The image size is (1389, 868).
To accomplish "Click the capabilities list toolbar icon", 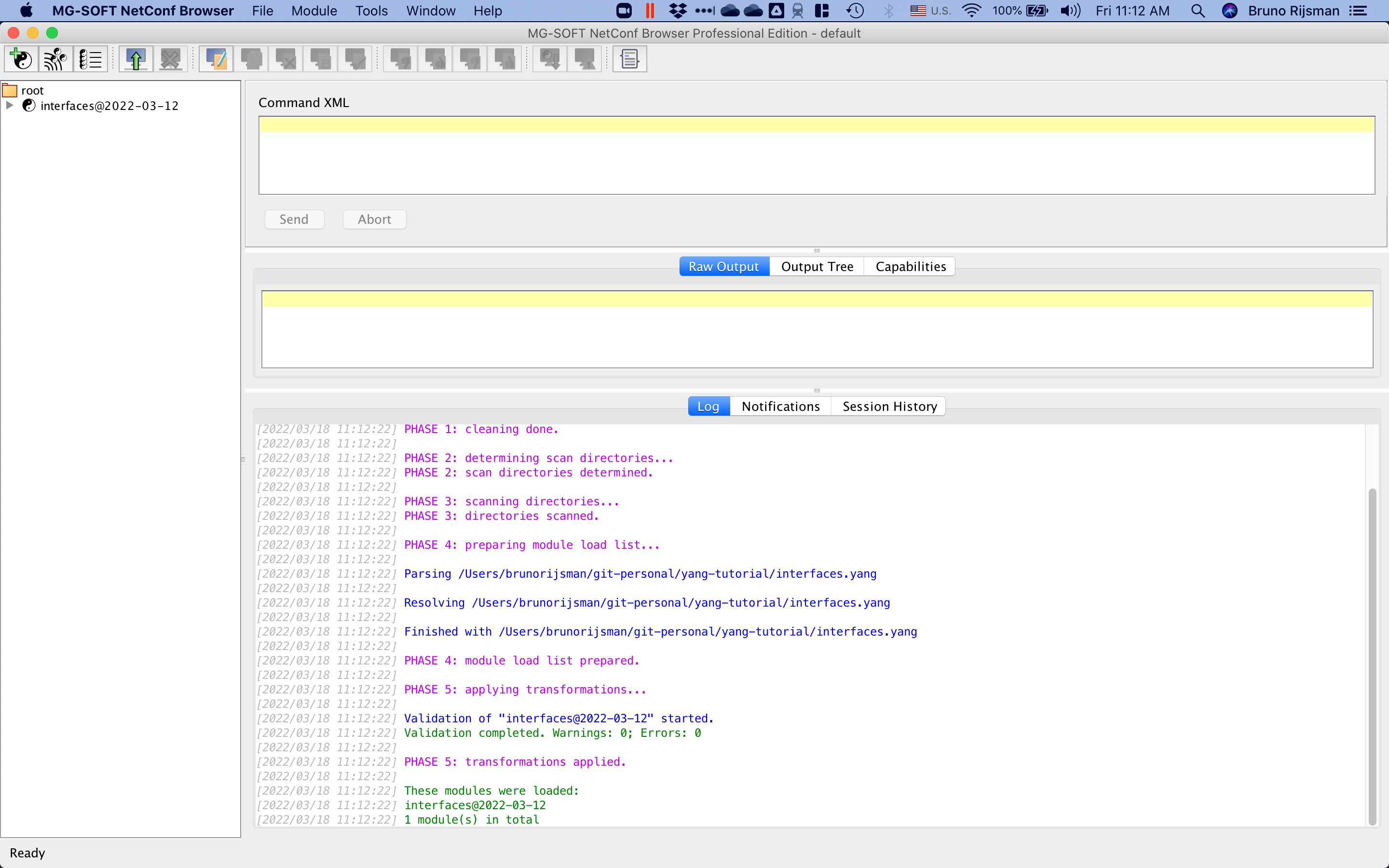I will pos(90,58).
